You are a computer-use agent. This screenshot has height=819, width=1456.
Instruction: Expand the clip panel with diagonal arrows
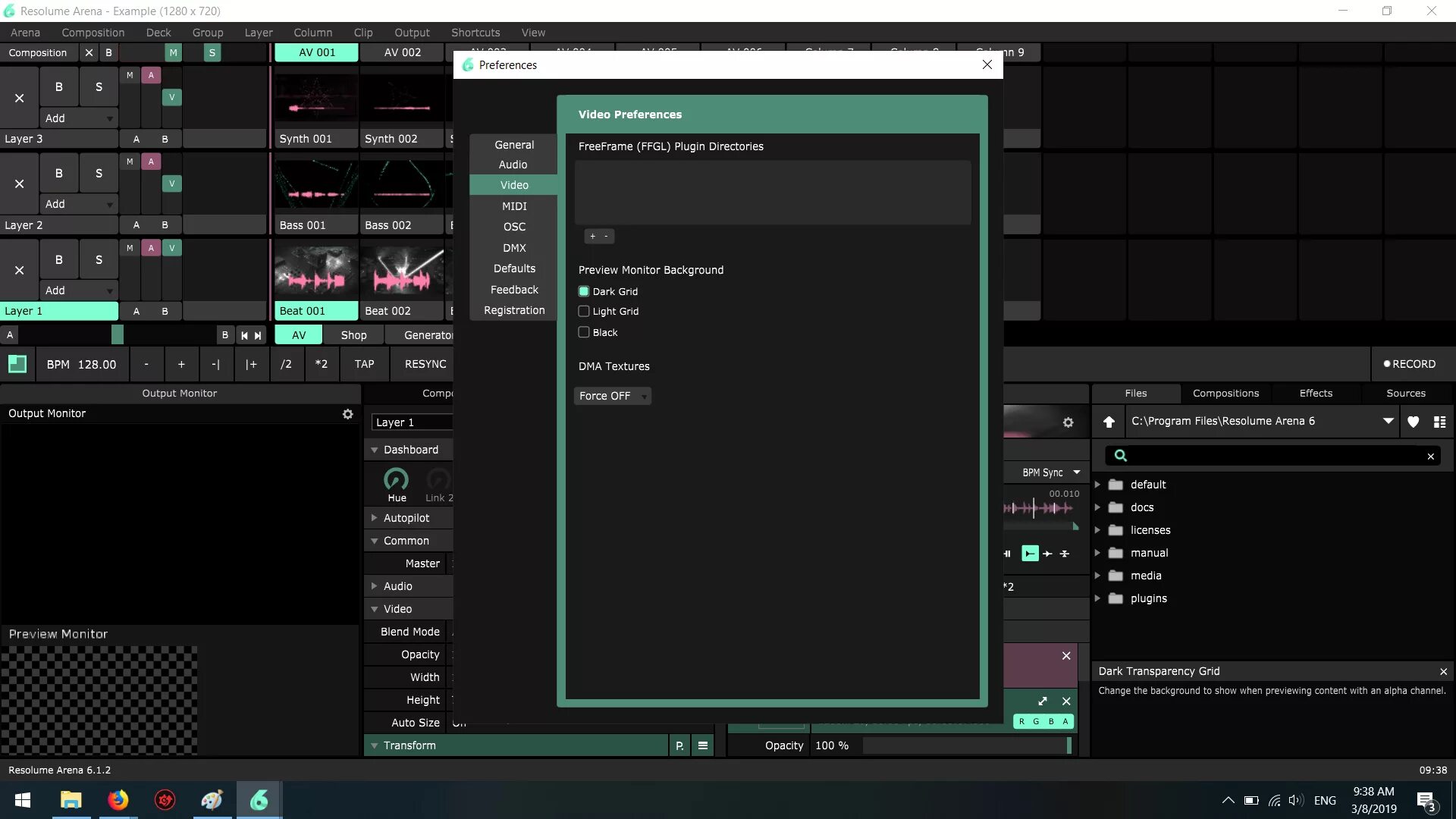click(x=1042, y=701)
